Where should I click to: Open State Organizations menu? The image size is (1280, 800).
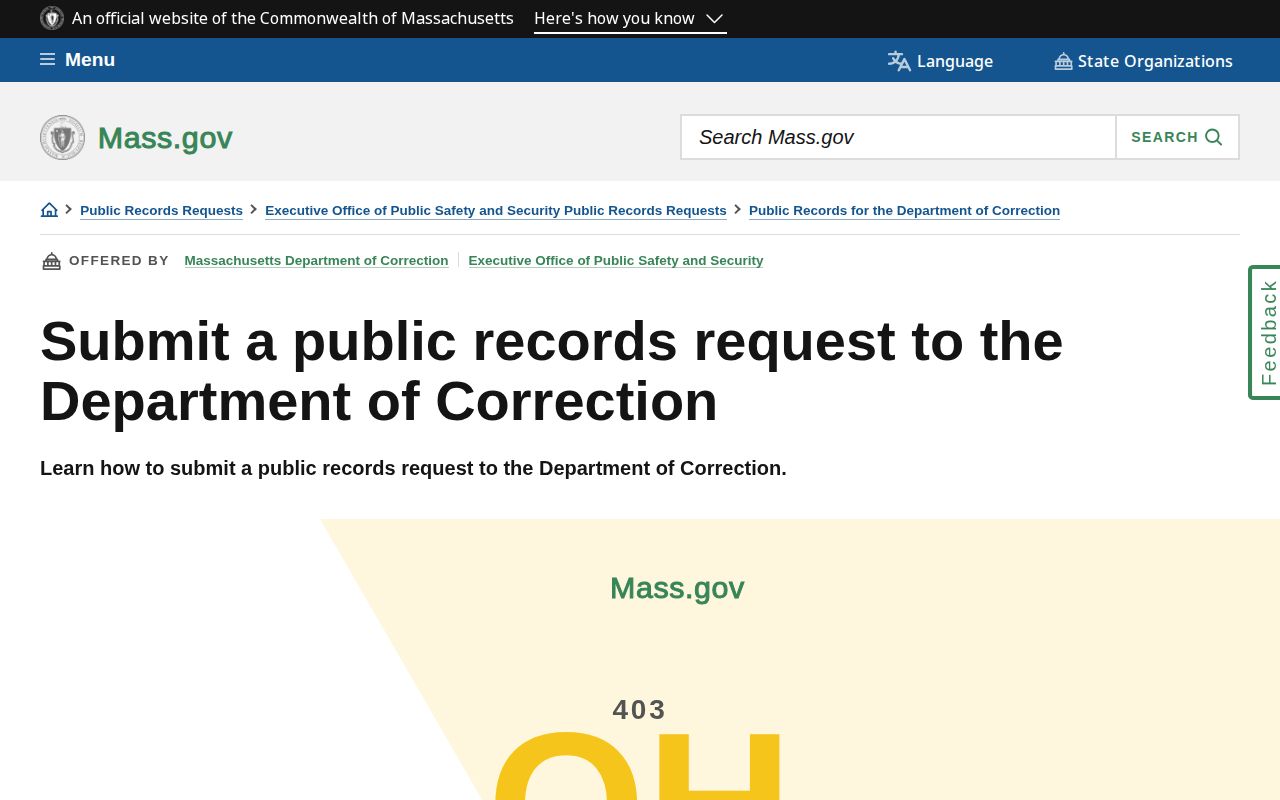coord(1143,61)
